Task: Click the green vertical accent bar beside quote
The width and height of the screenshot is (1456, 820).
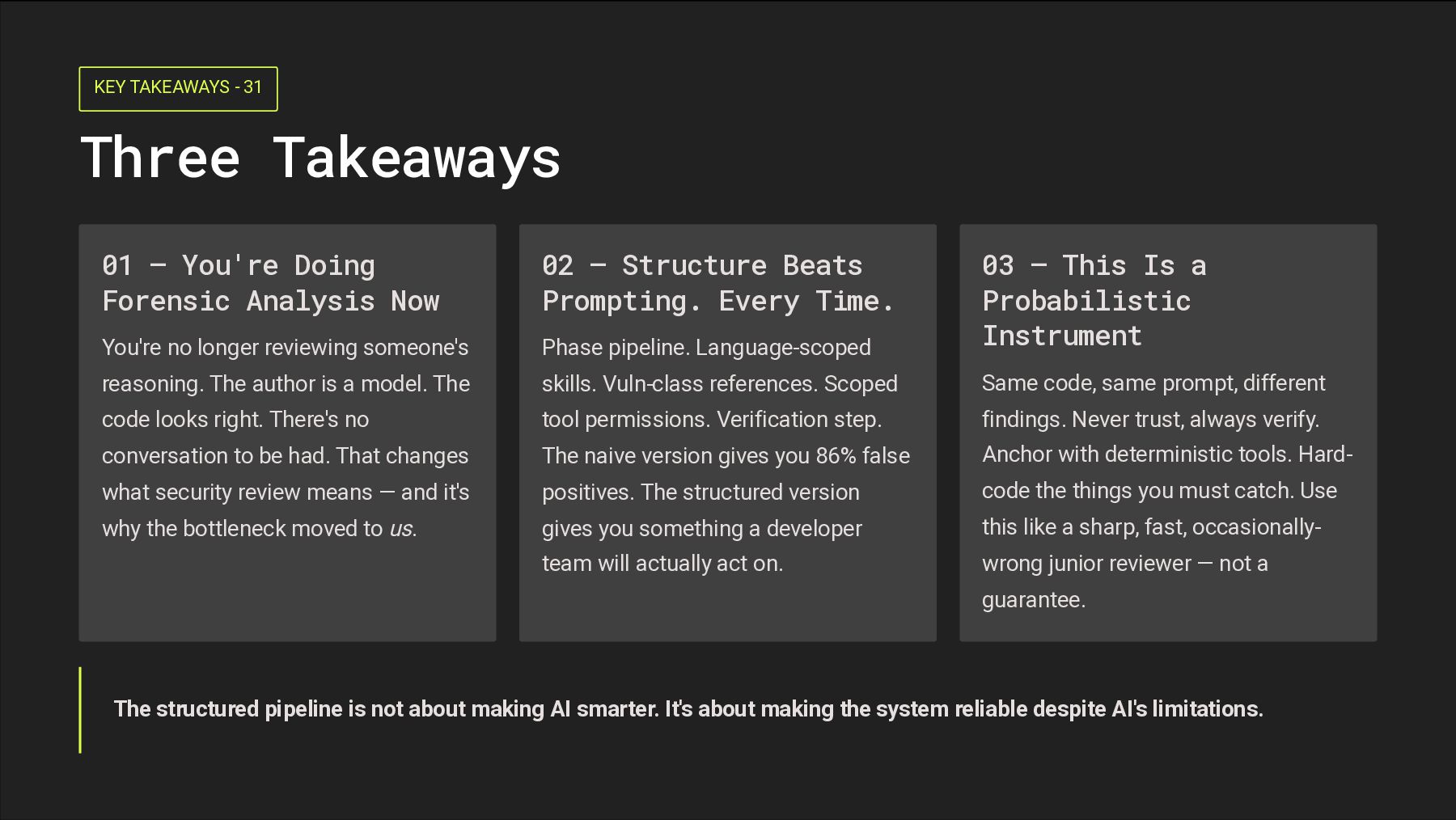Action: pos(80,710)
